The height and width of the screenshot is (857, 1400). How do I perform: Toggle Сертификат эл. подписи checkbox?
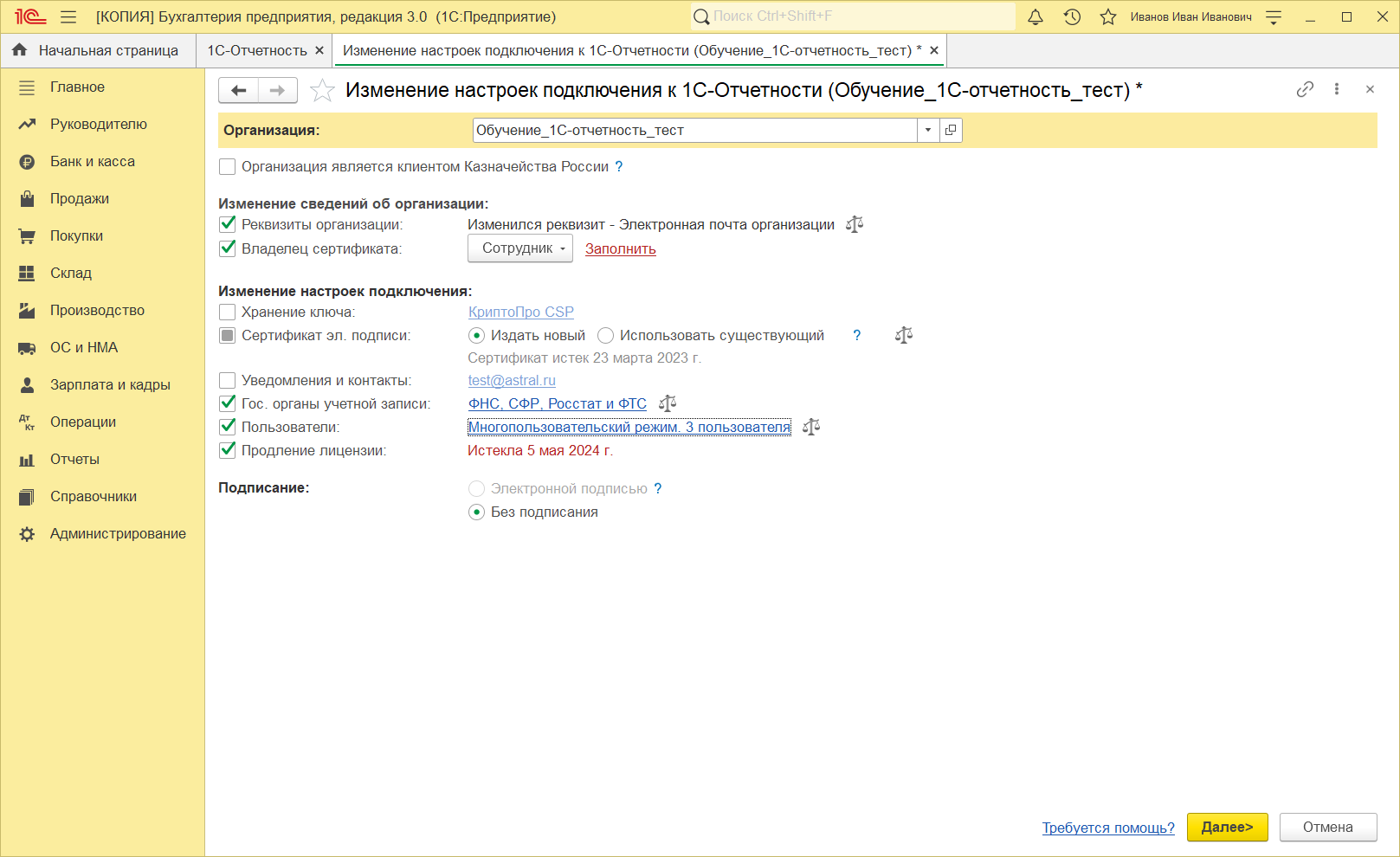click(228, 335)
